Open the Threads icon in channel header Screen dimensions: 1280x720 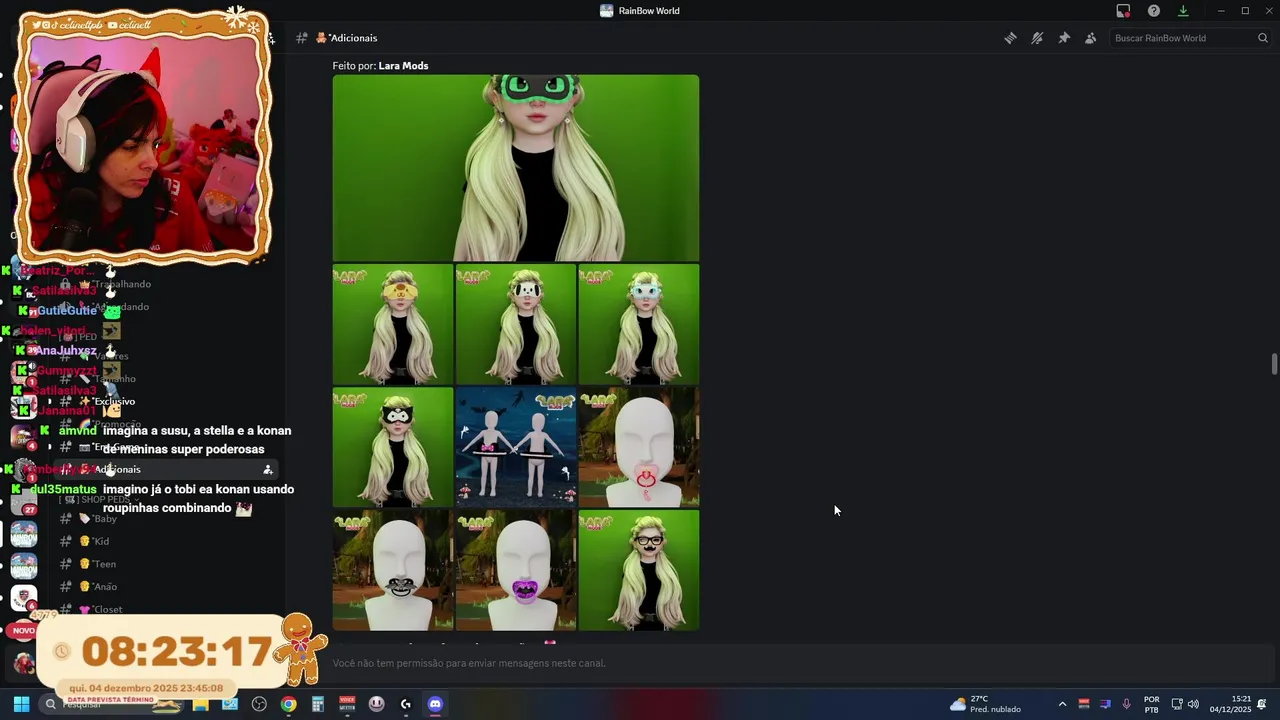(x=1010, y=38)
